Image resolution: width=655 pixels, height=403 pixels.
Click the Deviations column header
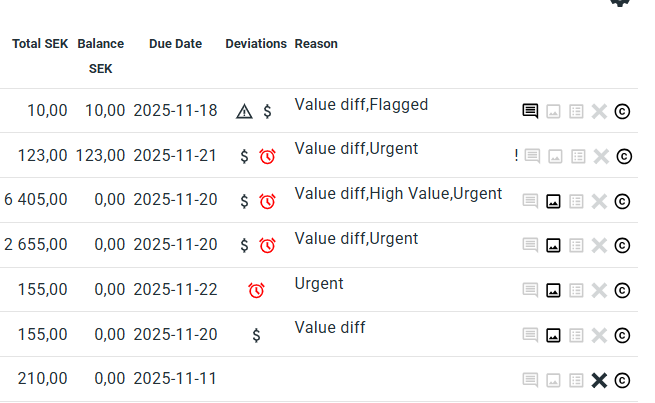click(256, 44)
